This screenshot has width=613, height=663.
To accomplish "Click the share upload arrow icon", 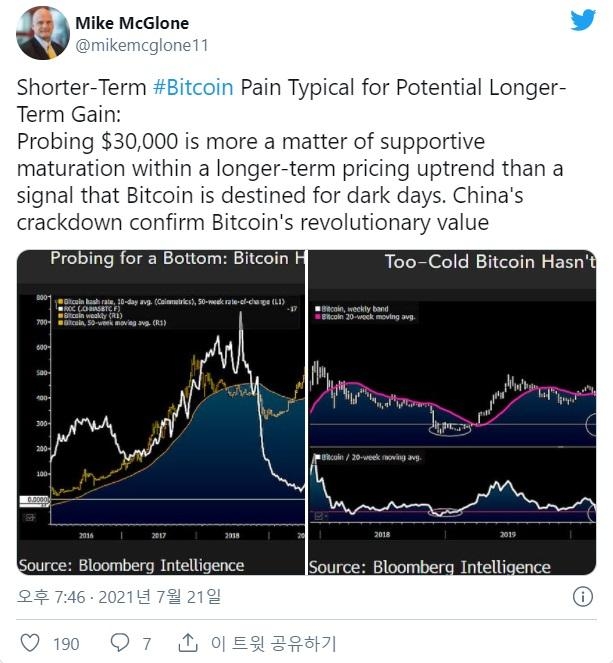I will tap(188, 642).
